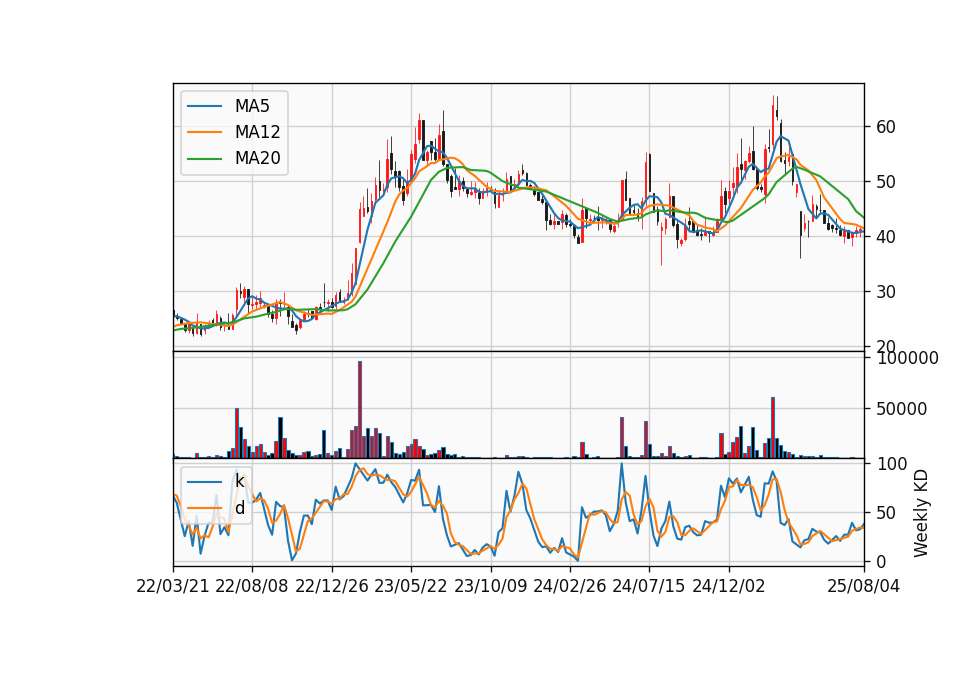Image resolution: width=960 pixels, height=690 pixels.
Task: Click the blue MA5 legend line sample
Action: coord(204,107)
